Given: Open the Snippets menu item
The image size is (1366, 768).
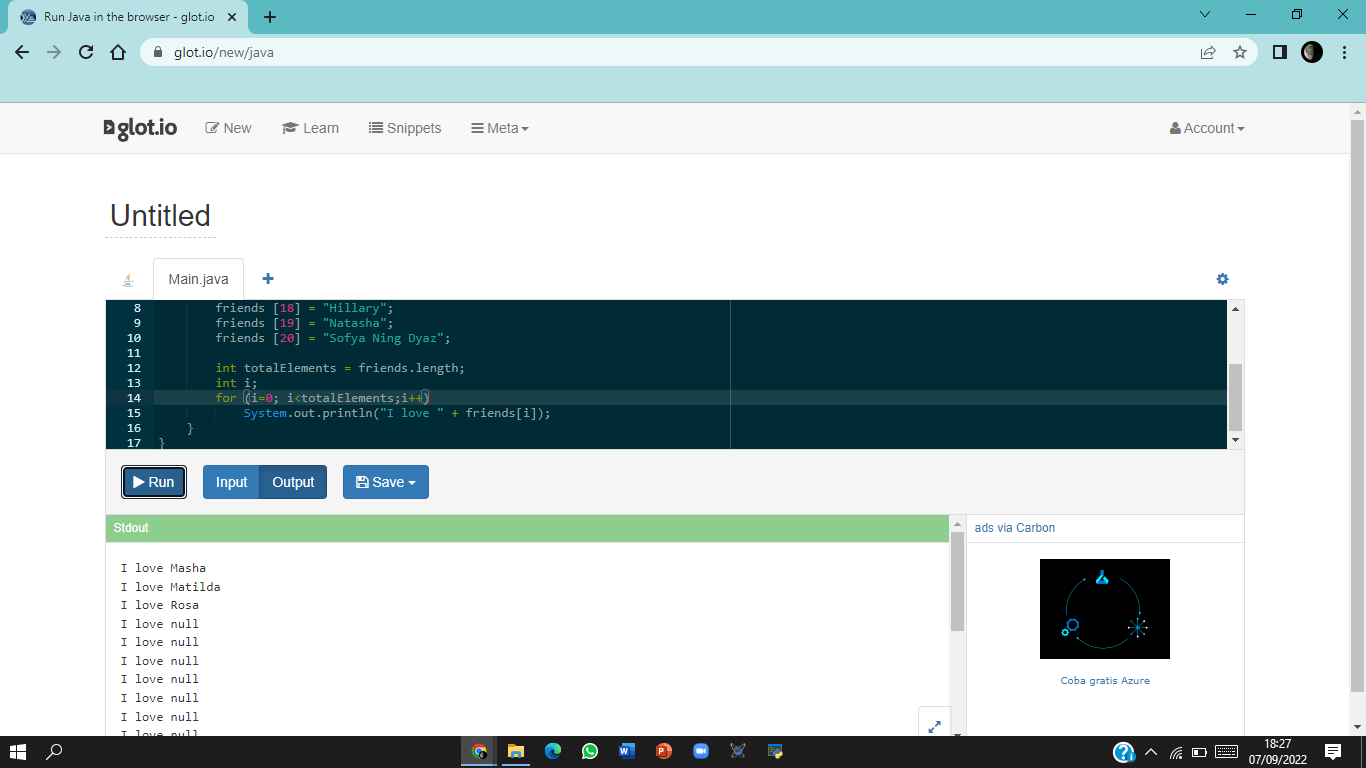Looking at the screenshot, I should point(405,128).
